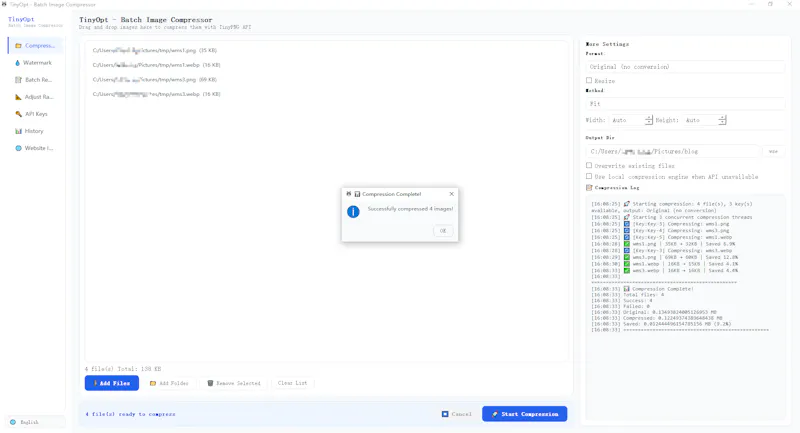Click the Width stepper arrows
Screen dimensions: 800x433
click(x=648, y=120)
